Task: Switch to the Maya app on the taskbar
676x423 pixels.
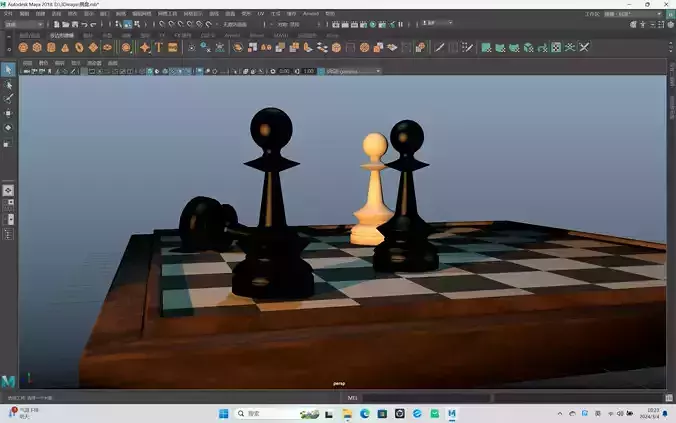Action: 452,414
